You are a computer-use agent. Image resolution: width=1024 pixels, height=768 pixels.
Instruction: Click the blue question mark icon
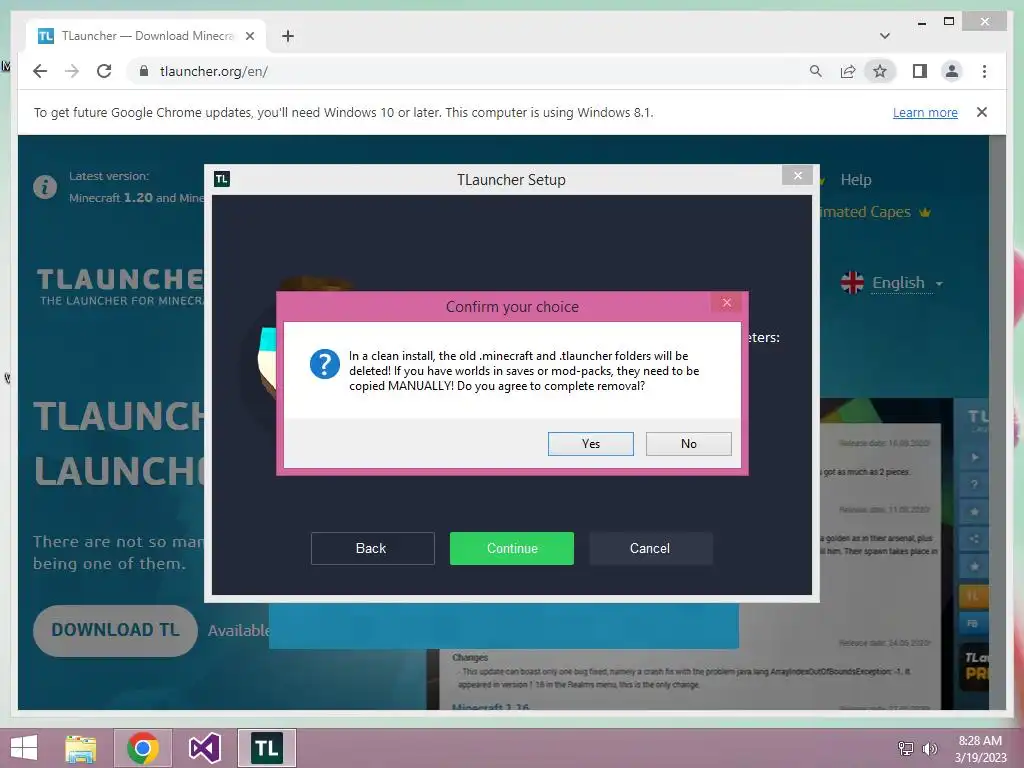(x=325, y=364)
